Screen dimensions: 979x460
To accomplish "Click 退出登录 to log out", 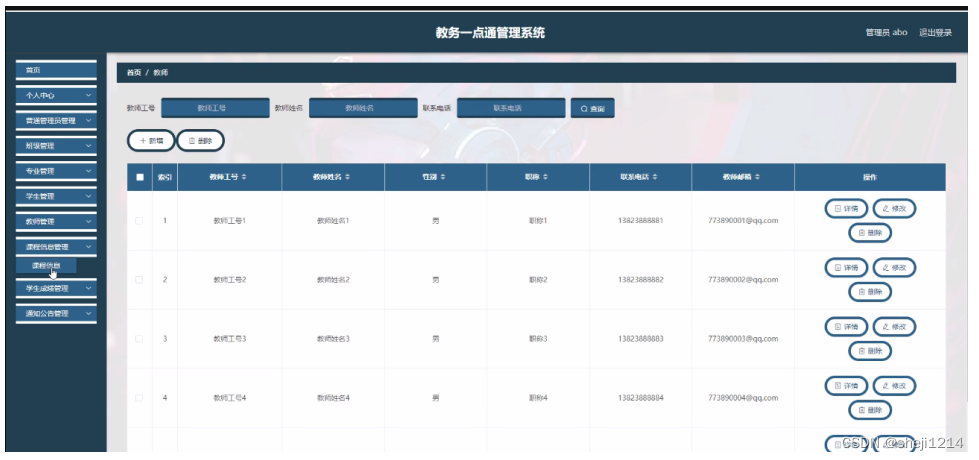I will tap(935, 32).
